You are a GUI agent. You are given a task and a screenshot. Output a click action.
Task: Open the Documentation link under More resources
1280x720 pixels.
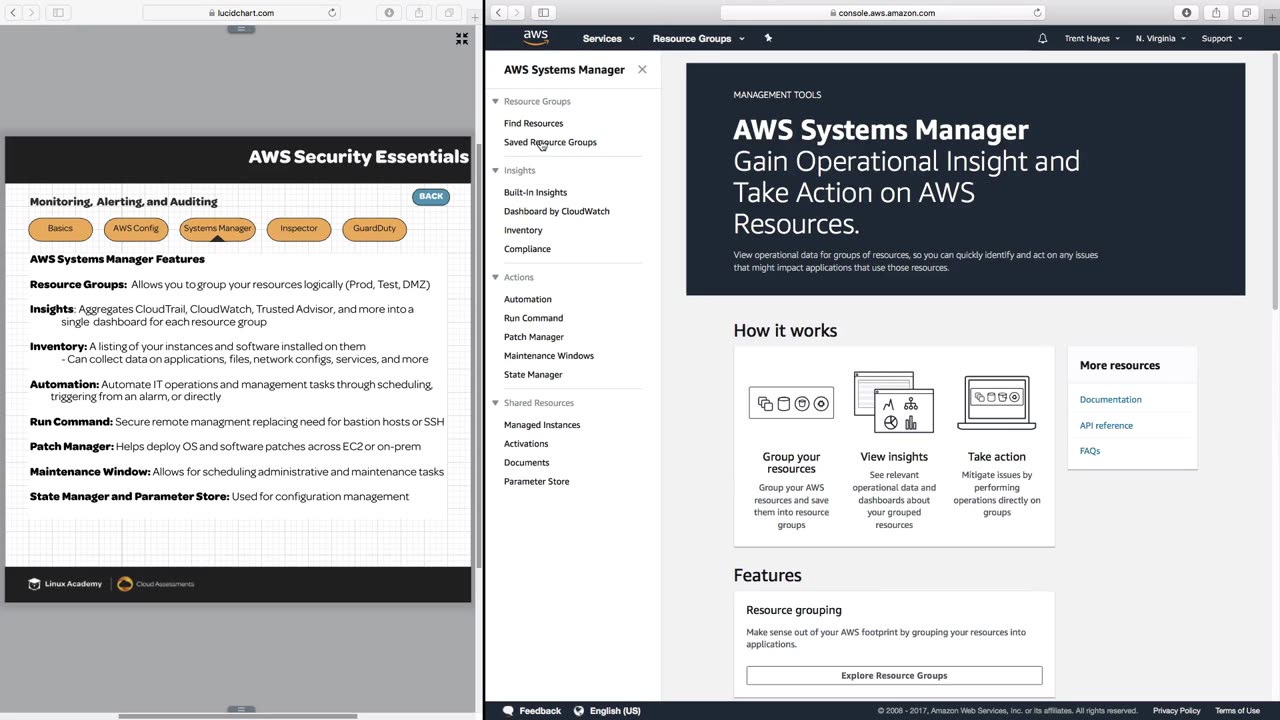click(x=1110, y=400)
